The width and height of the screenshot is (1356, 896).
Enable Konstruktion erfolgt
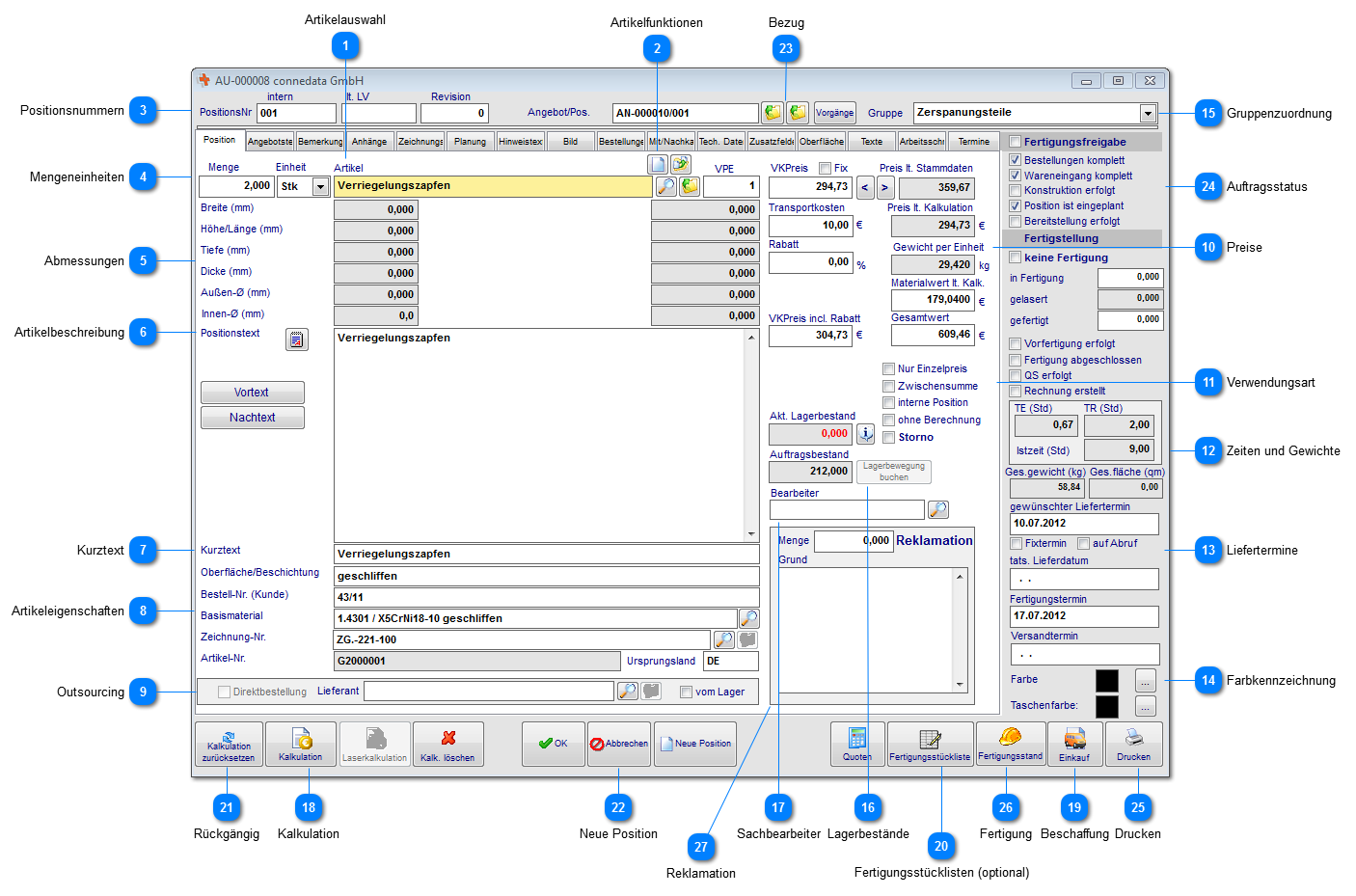[1015, 191]
